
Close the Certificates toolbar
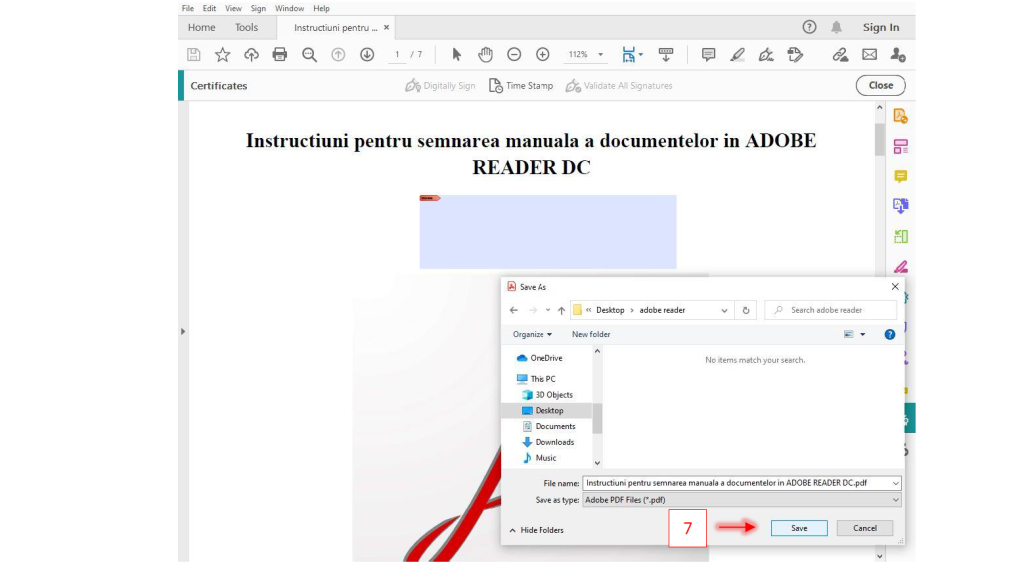(880, 86)
